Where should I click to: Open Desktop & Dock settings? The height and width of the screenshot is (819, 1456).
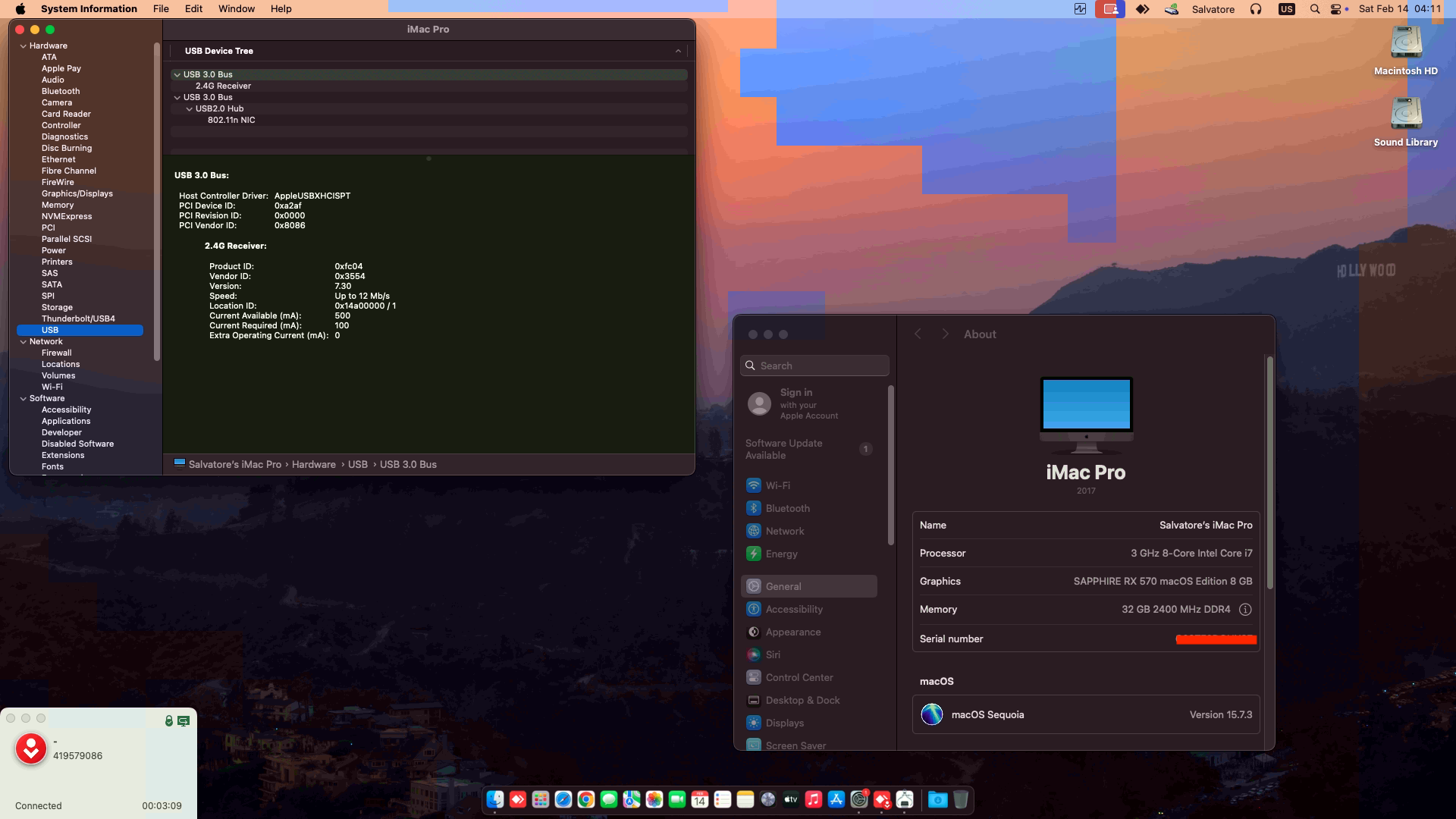[810, 701]
